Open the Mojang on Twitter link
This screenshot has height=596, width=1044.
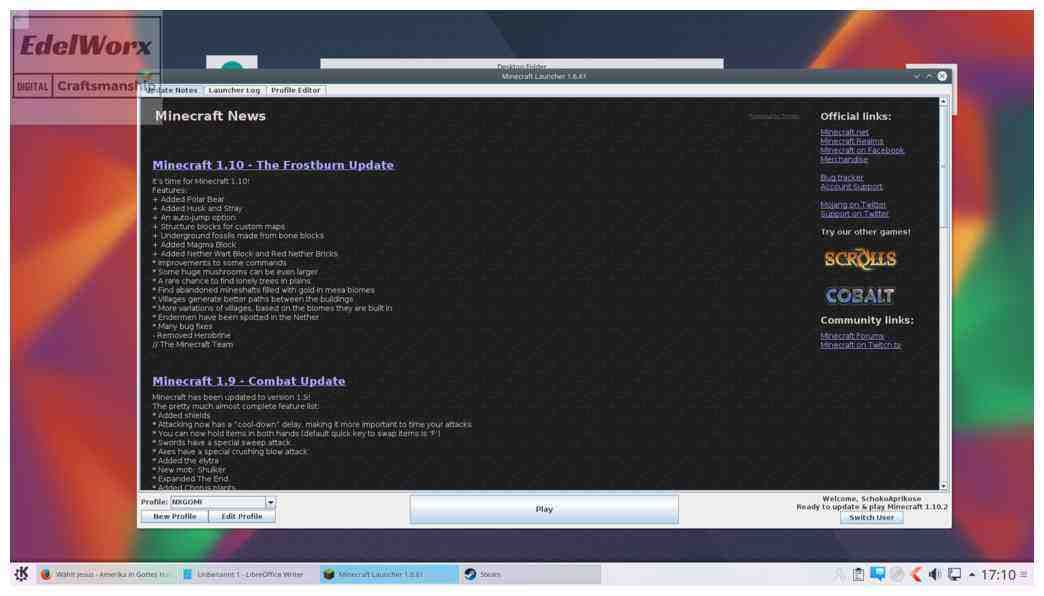coord(853,205)
